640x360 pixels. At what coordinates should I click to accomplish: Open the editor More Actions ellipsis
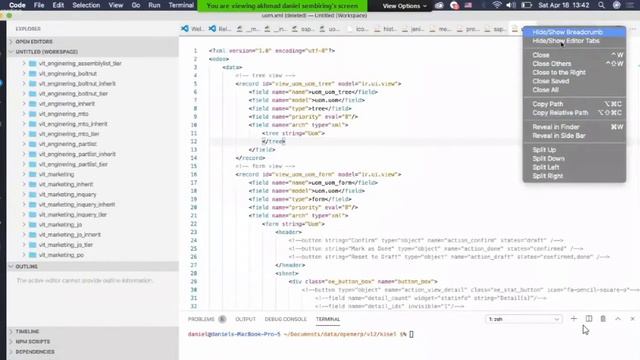pyautogui.click(x=633, y=29)
